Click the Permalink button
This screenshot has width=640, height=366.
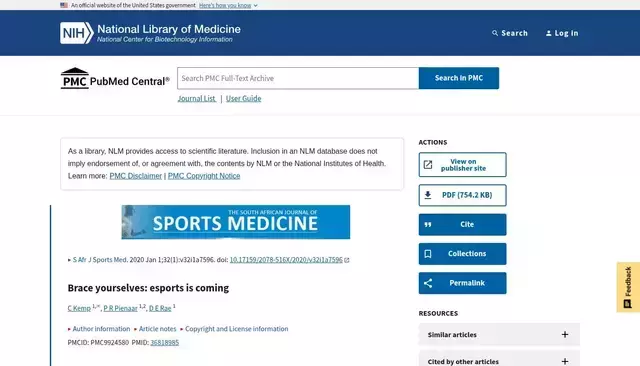pos(462,283)
